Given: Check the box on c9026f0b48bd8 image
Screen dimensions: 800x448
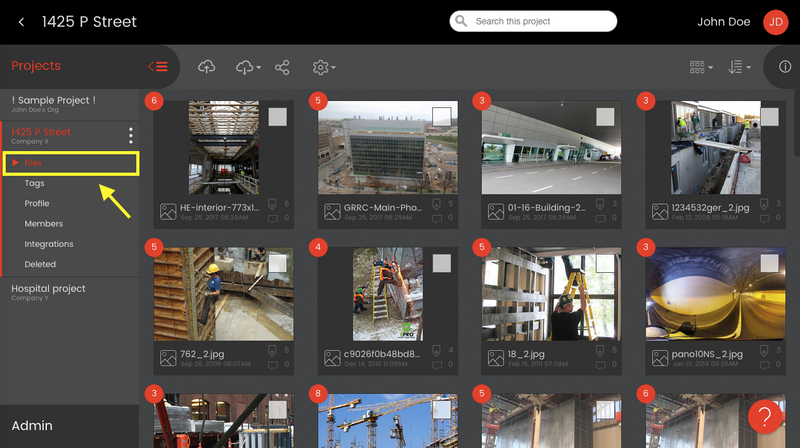Looking at the screenshot, I should (441, 263).
